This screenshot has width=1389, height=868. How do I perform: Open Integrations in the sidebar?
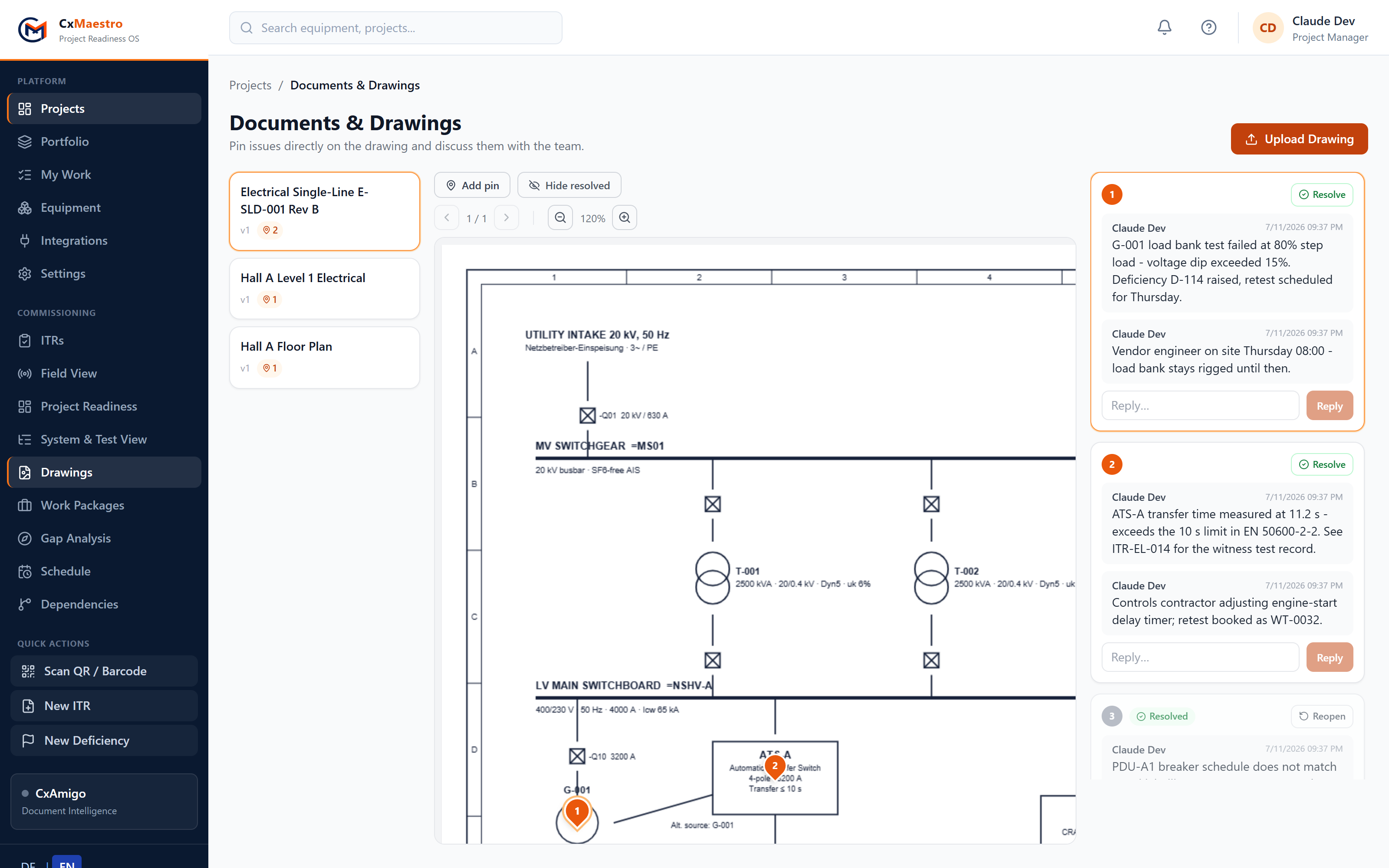104,240
